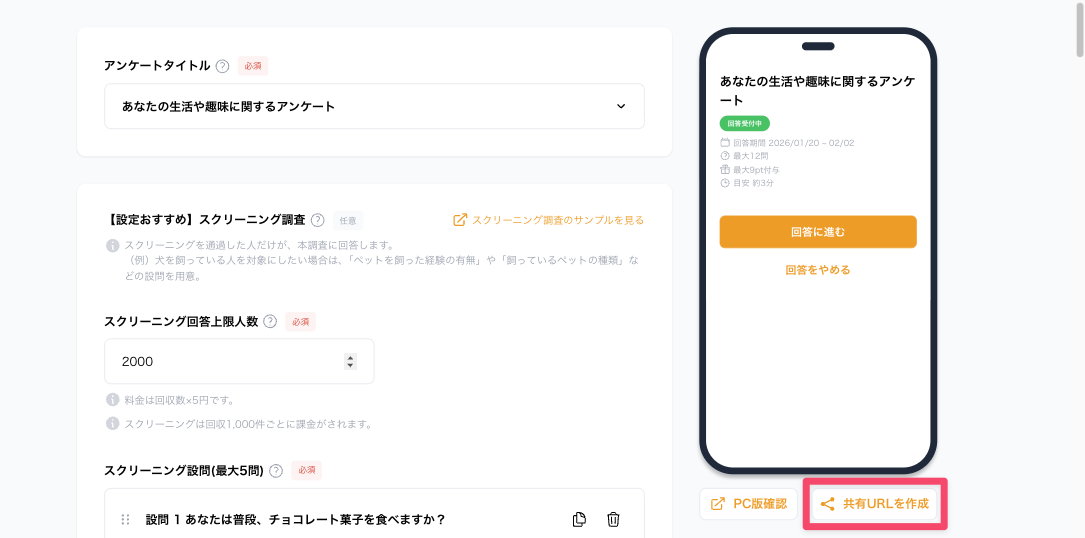1085x538 pixels.
Task: Click info icon before スクリーニングを通過した人だけが
Action: tap(112, 246)
